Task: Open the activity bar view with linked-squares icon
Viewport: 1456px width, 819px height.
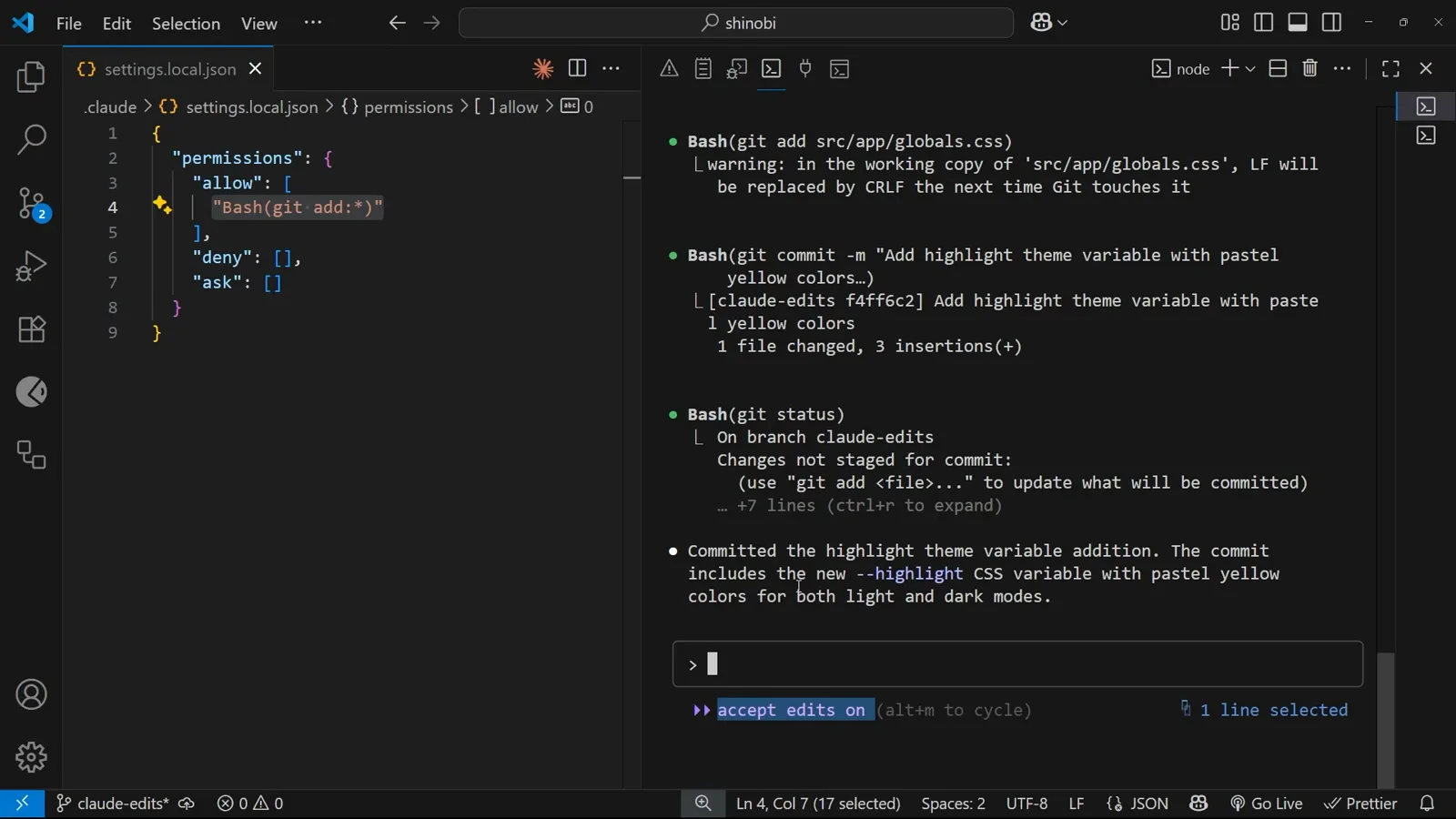Action: click(31, 455)
